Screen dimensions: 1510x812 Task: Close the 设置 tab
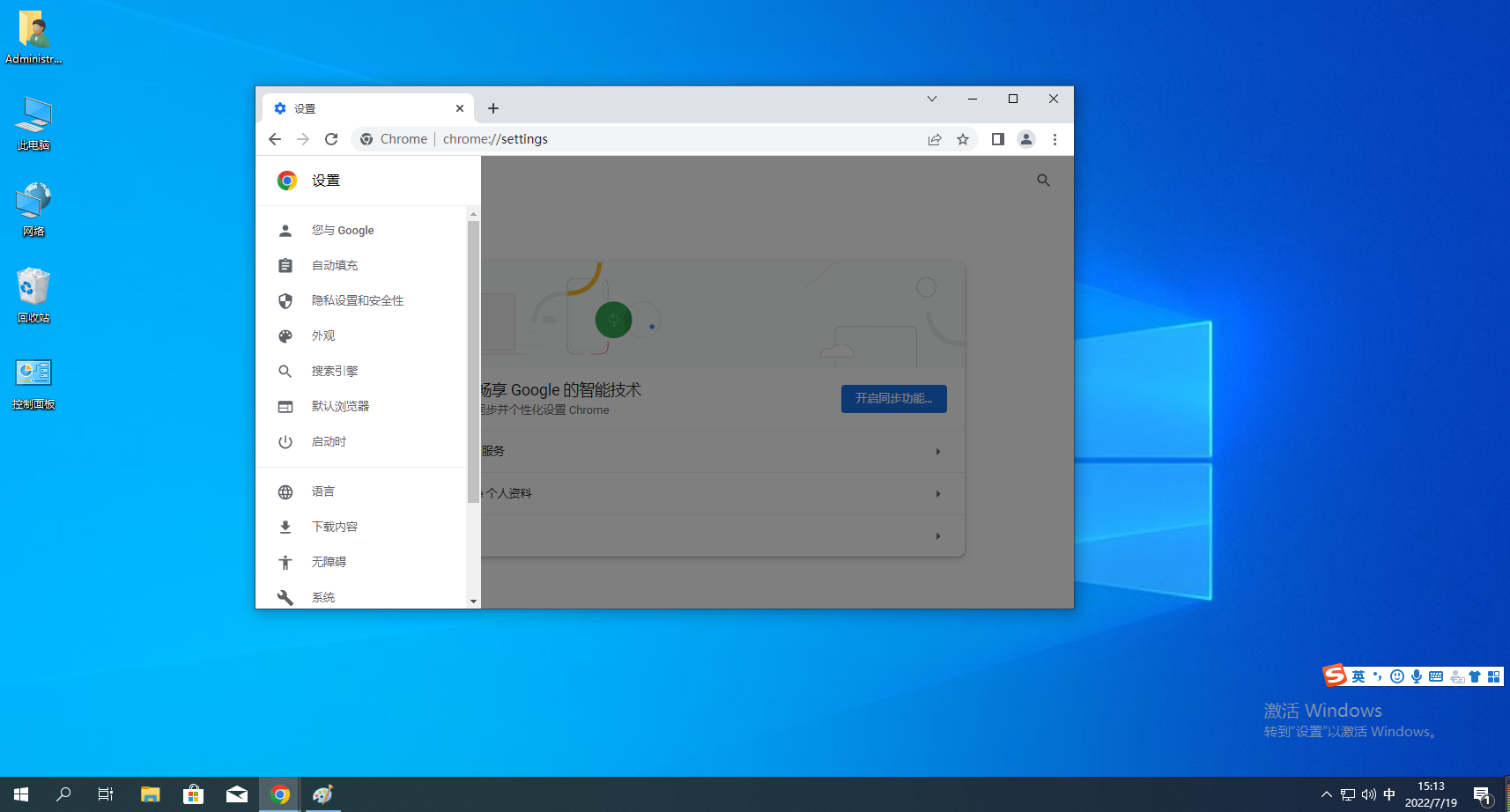pos(459,108)
